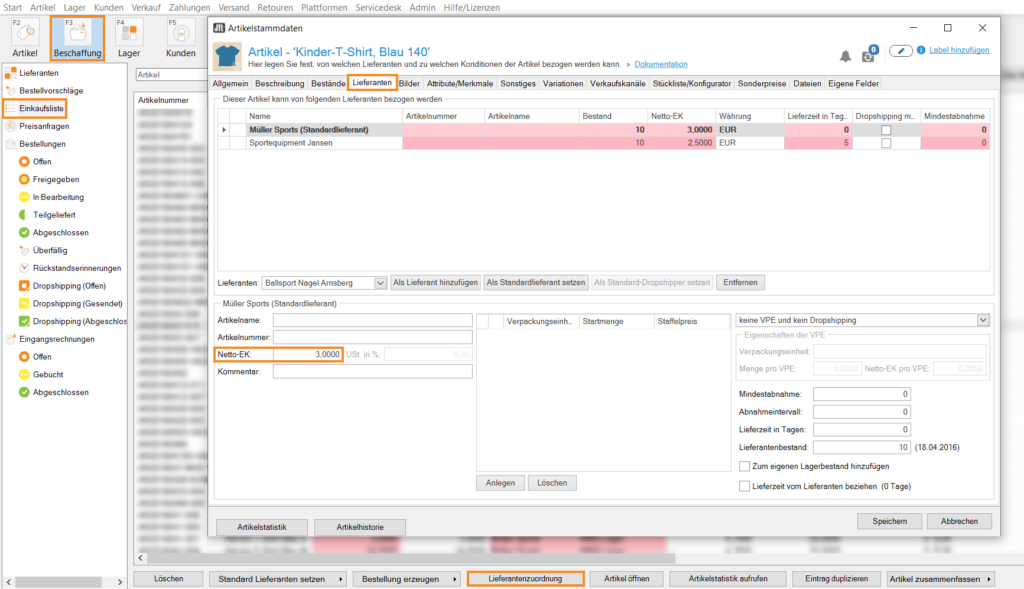The image size is (1024, 589).
Task: Click into the Netto-EK input field
Action: 307,354
